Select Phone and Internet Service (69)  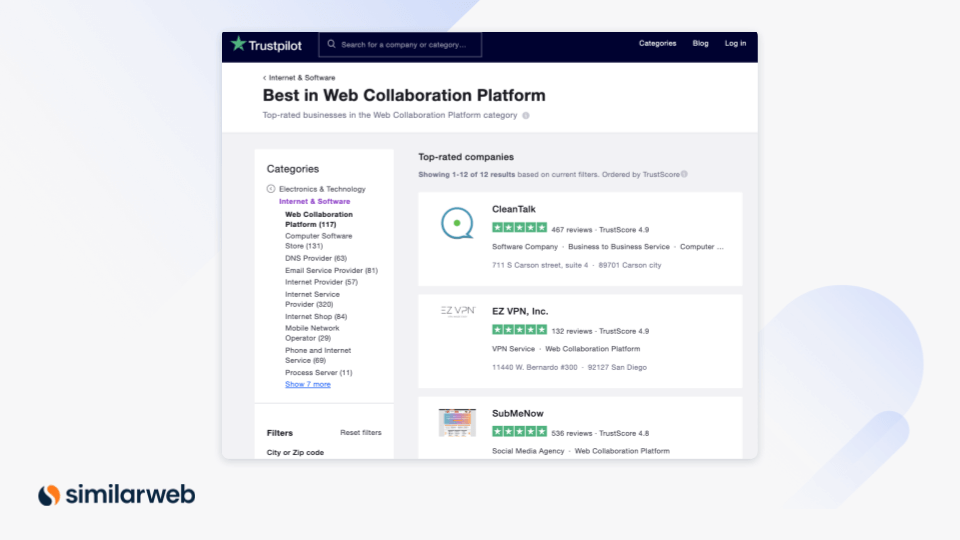pyautogui.click(x=318, y=356)
